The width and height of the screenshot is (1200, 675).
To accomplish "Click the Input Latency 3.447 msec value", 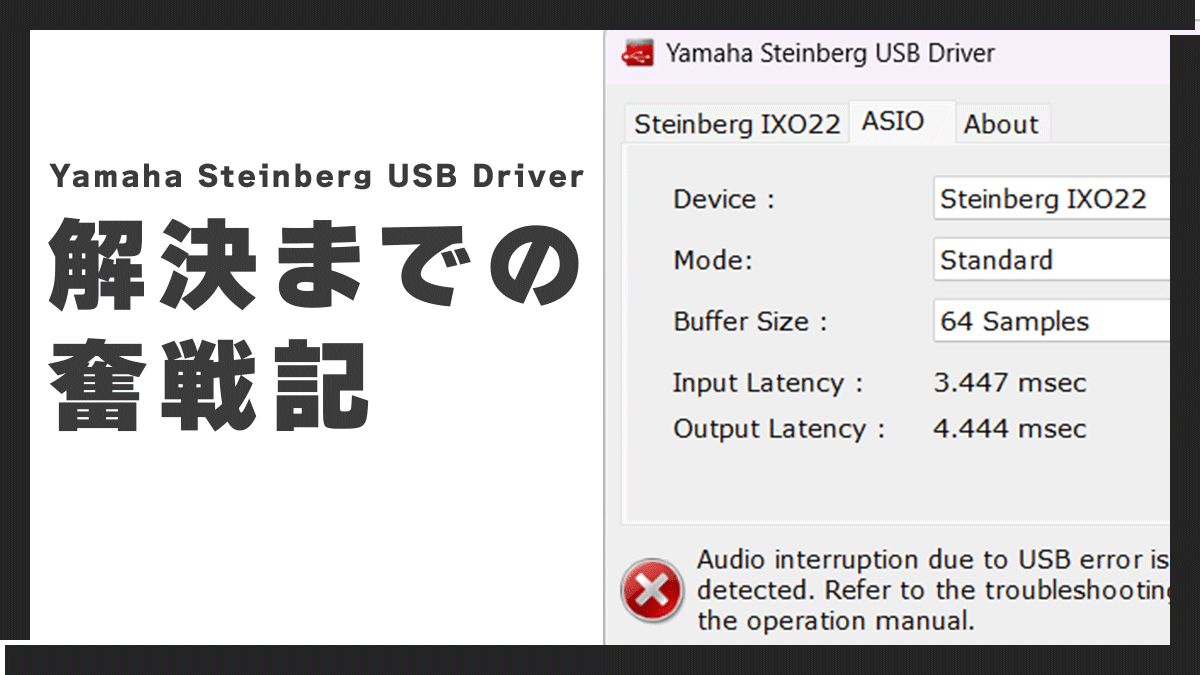I will pyautogui.click(x=1009, y=383).
